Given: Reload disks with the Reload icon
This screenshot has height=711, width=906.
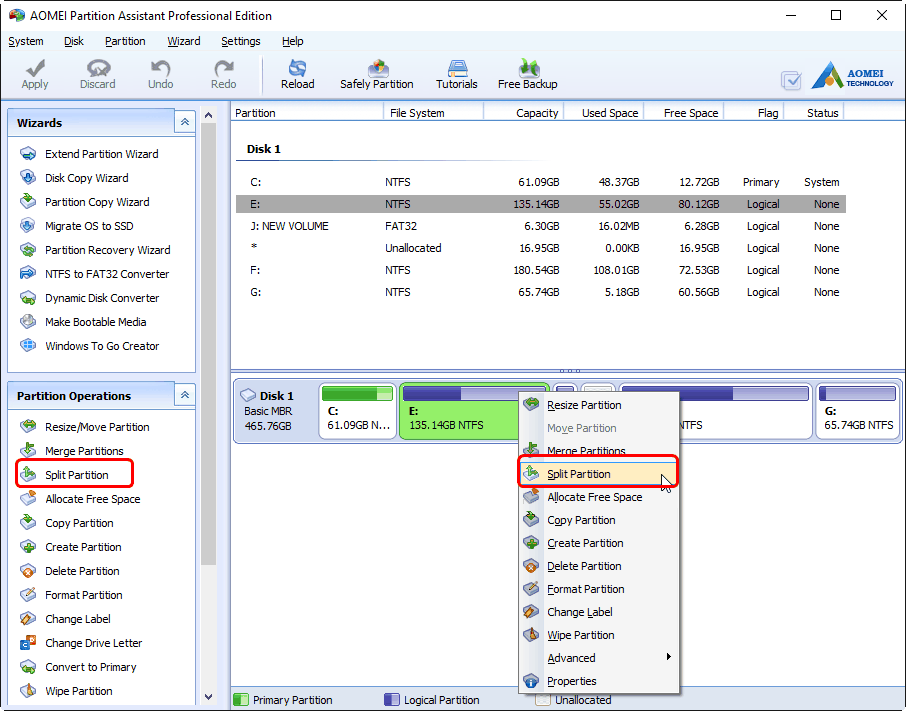Looking at the screenshot, I should click(x=298, y=75).
